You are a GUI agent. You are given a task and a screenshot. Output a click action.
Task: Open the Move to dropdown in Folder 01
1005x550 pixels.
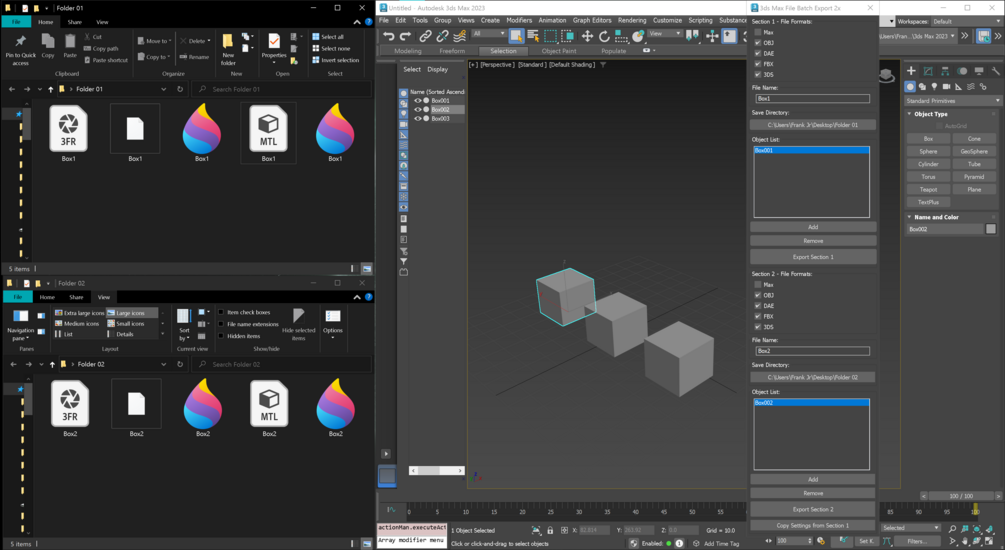pyautogui.click(x=154, y=41)
